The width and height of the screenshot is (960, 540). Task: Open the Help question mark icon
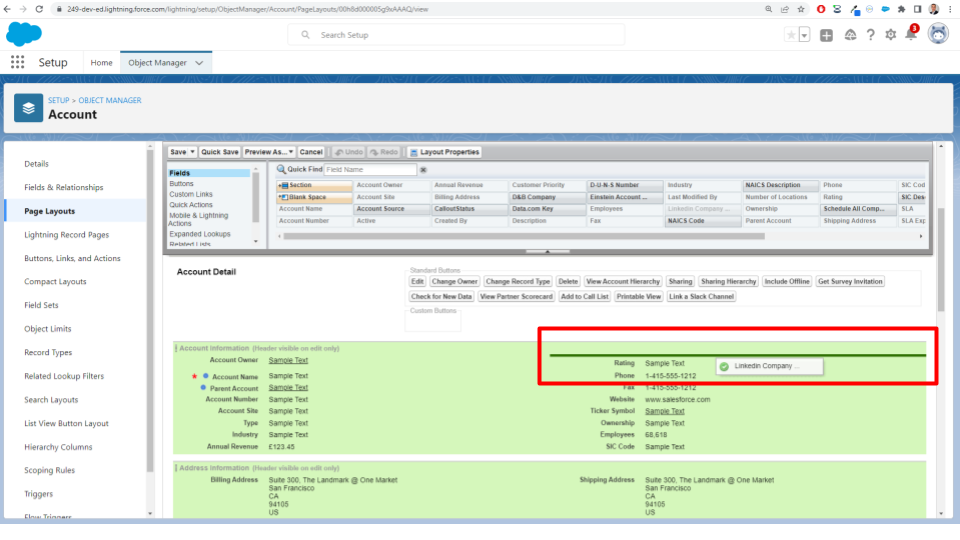coord(871,35)
